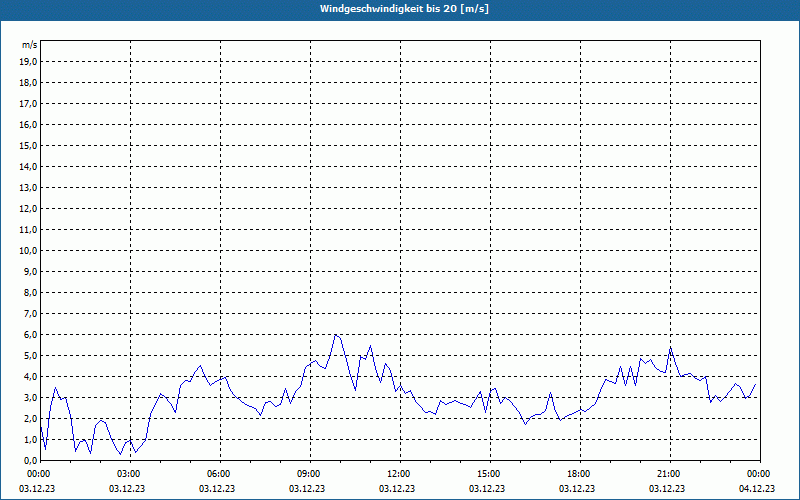The height and width of the screenshot is (500, 800).
Task: Pick the "18:00" time label
Action: pos(580,474)
